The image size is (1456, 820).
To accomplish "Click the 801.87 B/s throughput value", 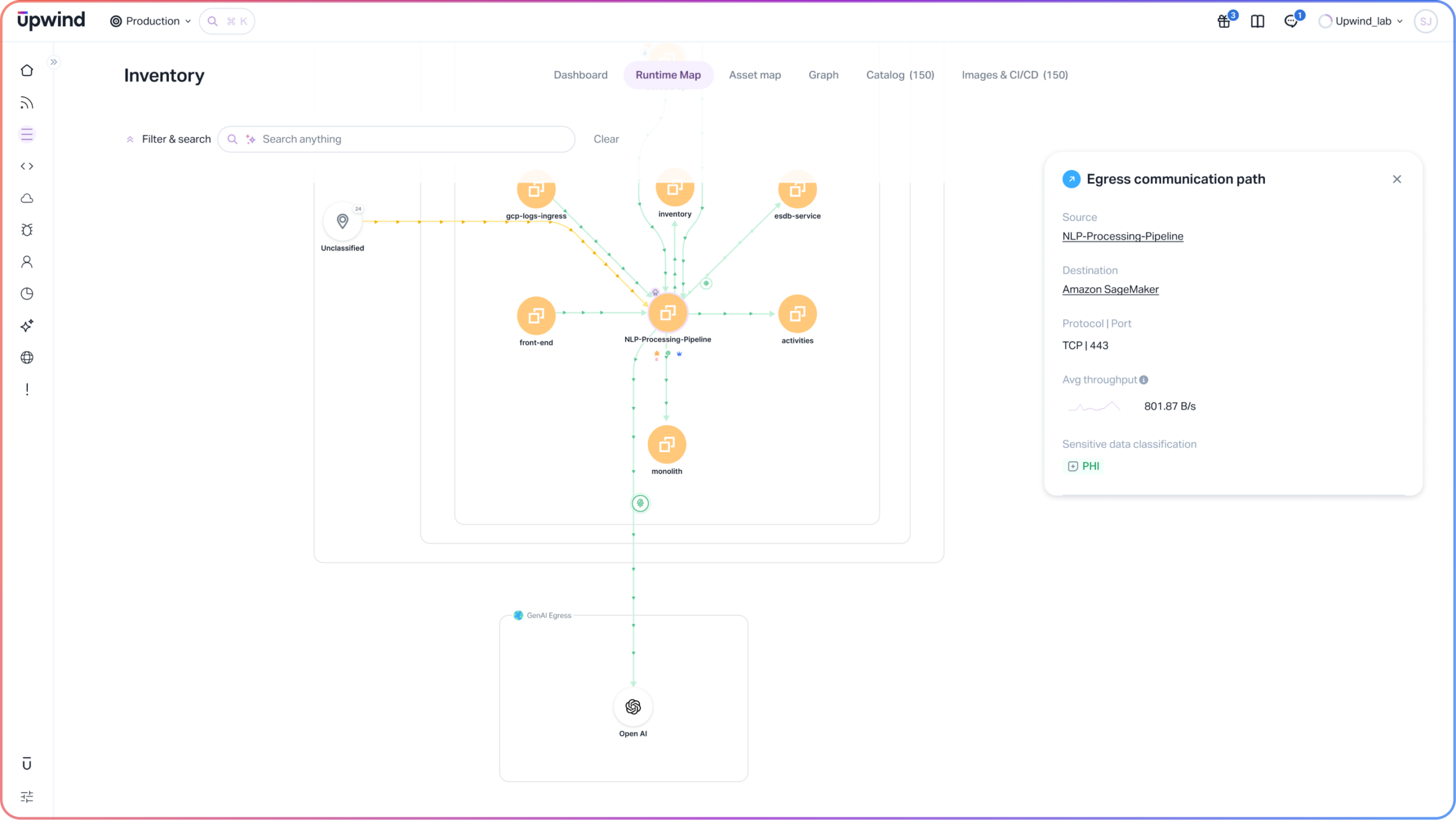I will click(1169, 406).
